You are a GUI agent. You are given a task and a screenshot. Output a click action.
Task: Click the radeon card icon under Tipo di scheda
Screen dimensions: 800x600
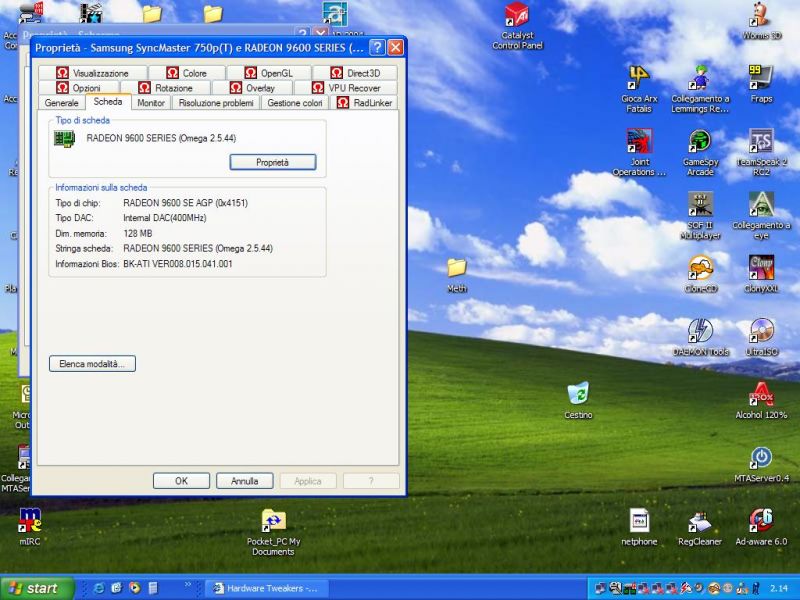coord(64,138)
